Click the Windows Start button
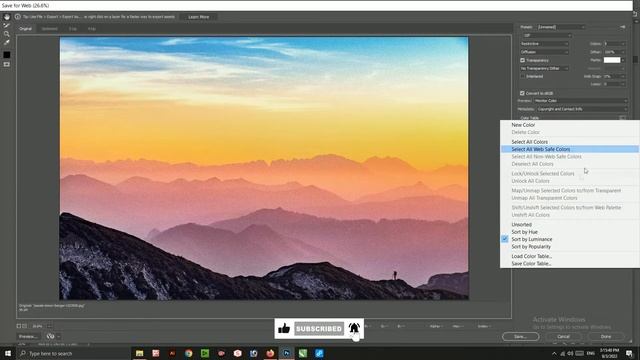Image resolution: width=640 pixels, height=360 pixels. click(x=8, y=353)
